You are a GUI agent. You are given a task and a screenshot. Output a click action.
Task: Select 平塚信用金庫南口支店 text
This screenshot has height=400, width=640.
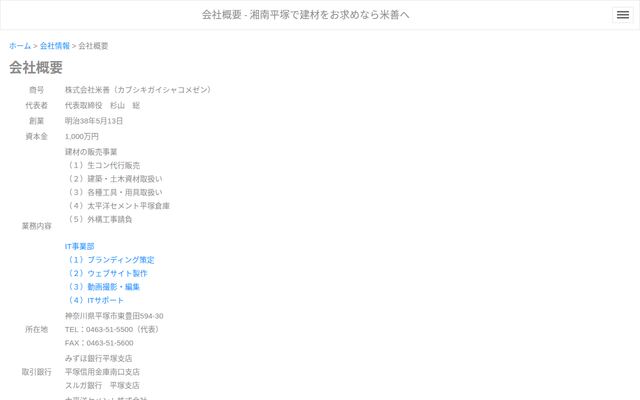pyautogui.click(x=102, y=372)
